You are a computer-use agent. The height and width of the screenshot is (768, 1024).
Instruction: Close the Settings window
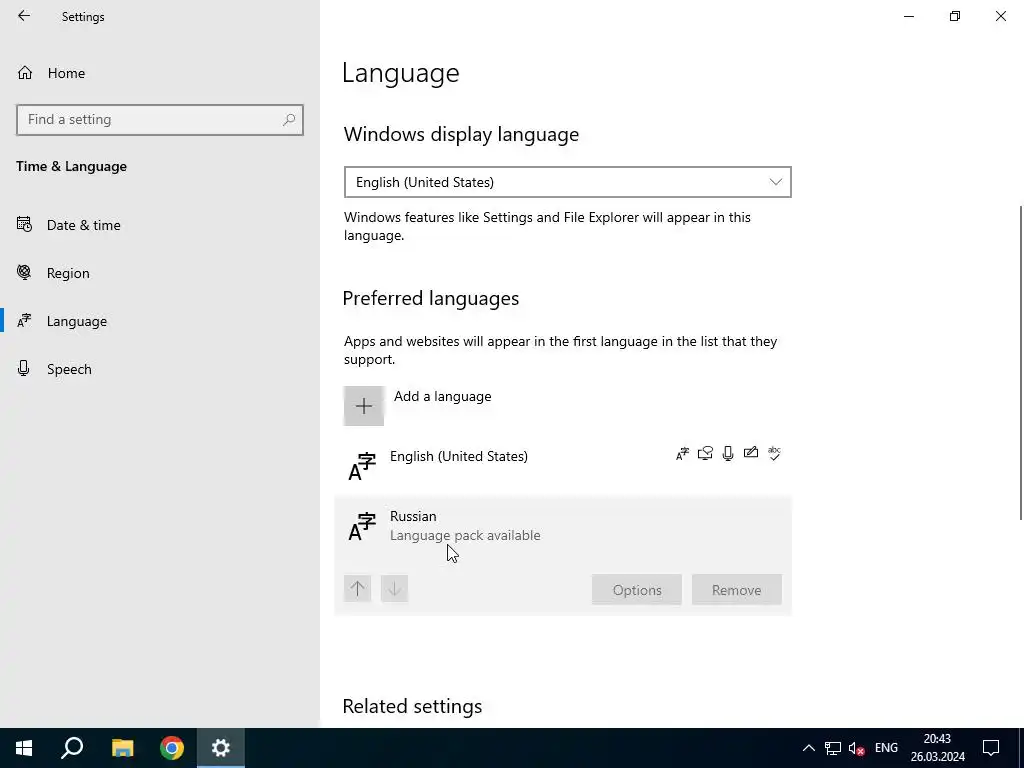1000,16
